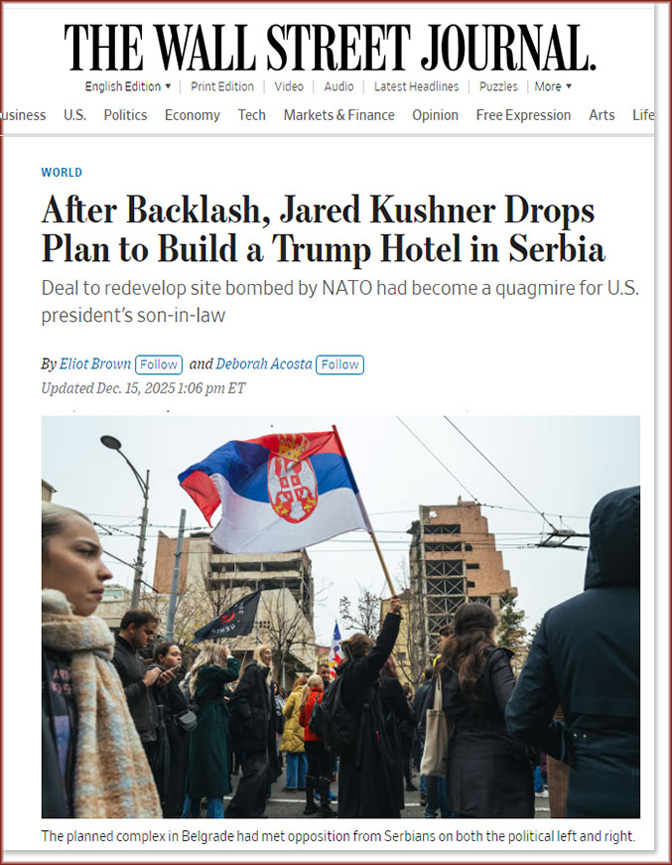
Task: Select the U.S. navigation tab
Action: point(74,115)
